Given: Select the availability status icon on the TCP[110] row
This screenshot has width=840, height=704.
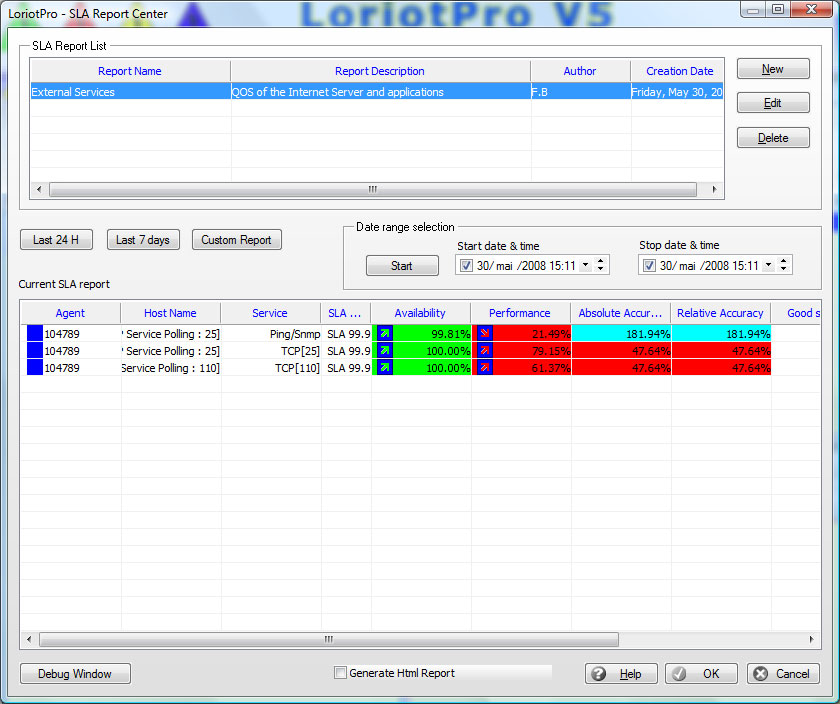Looking at the screenshot, I should (383, 367).
